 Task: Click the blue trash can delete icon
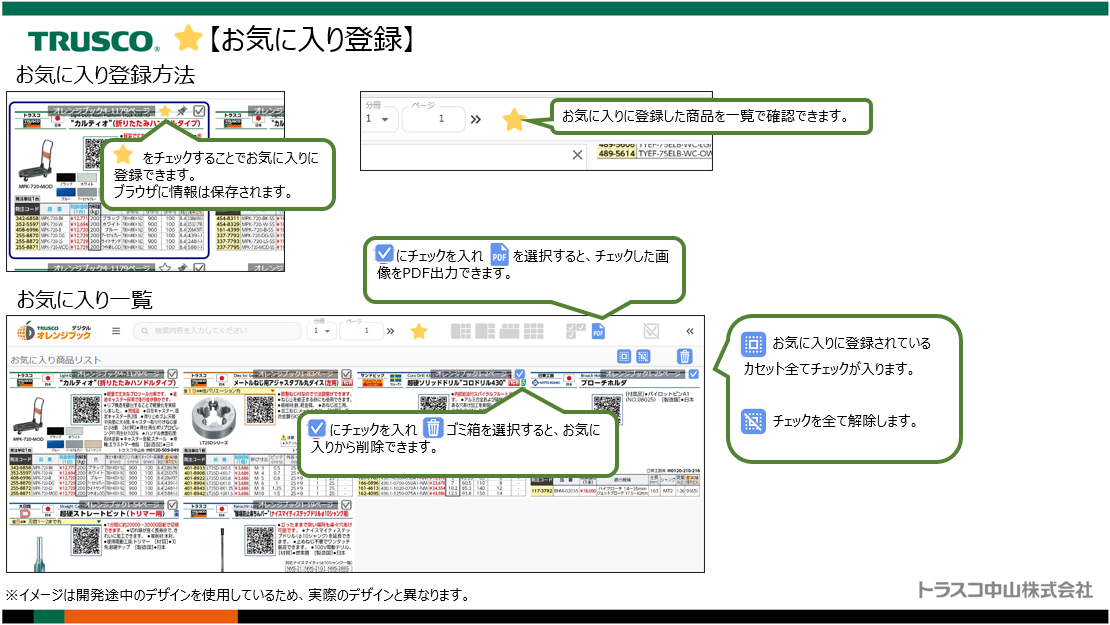684,356
